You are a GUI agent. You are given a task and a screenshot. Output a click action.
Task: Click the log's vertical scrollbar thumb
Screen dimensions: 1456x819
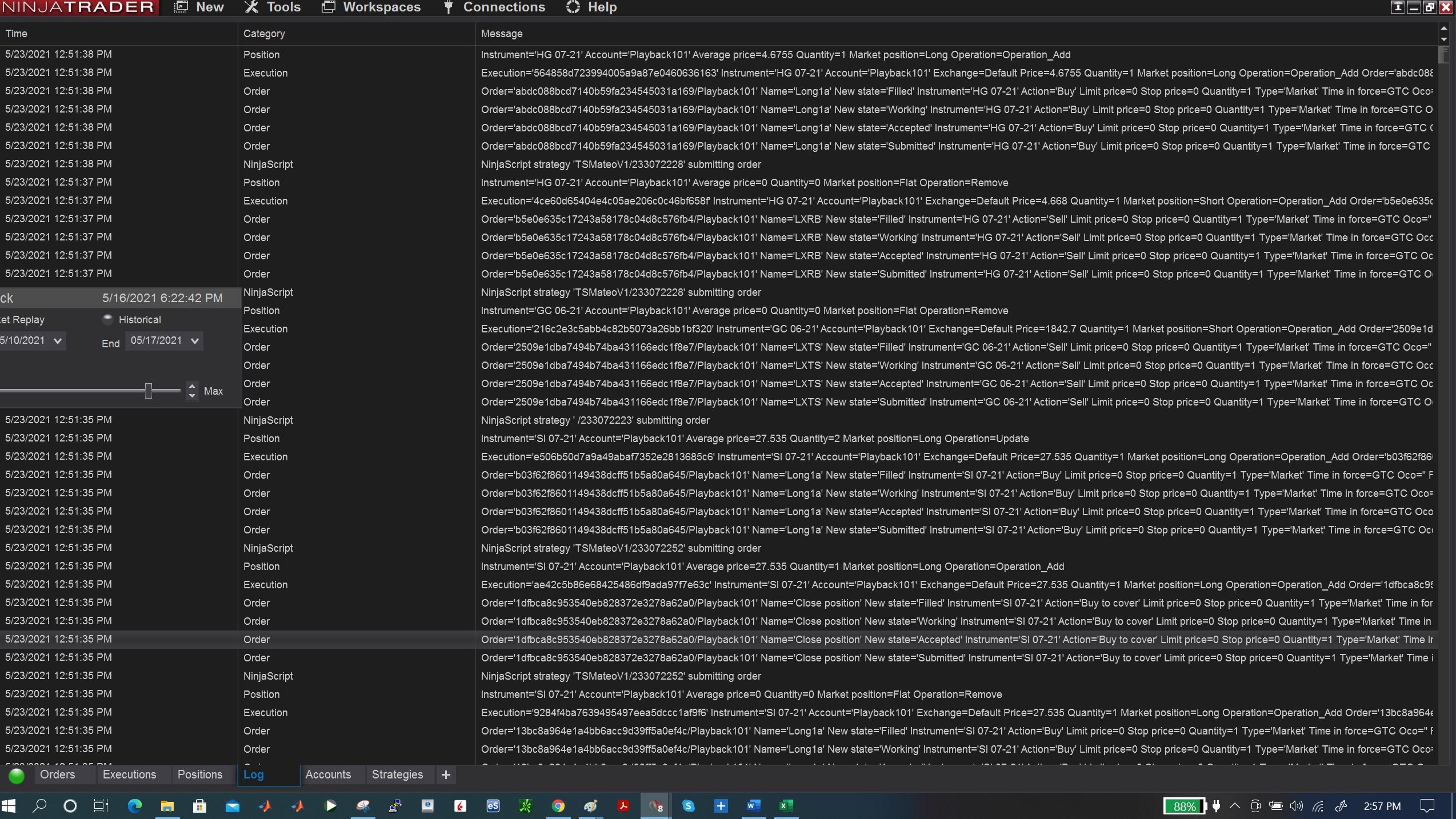coord(1444,55)
